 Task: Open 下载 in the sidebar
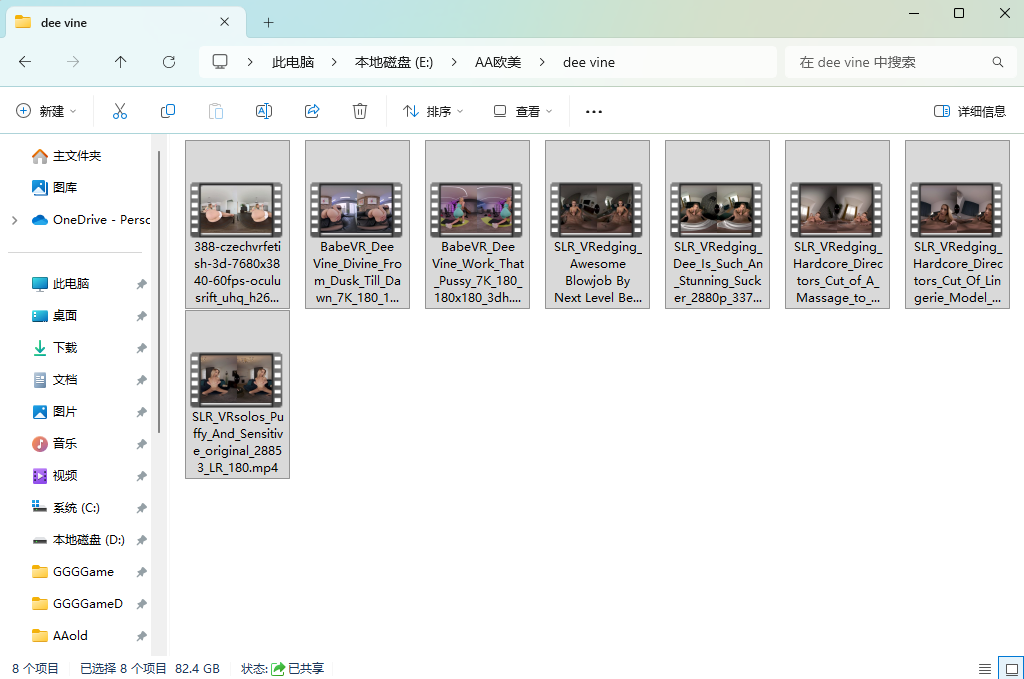[65, 348]
